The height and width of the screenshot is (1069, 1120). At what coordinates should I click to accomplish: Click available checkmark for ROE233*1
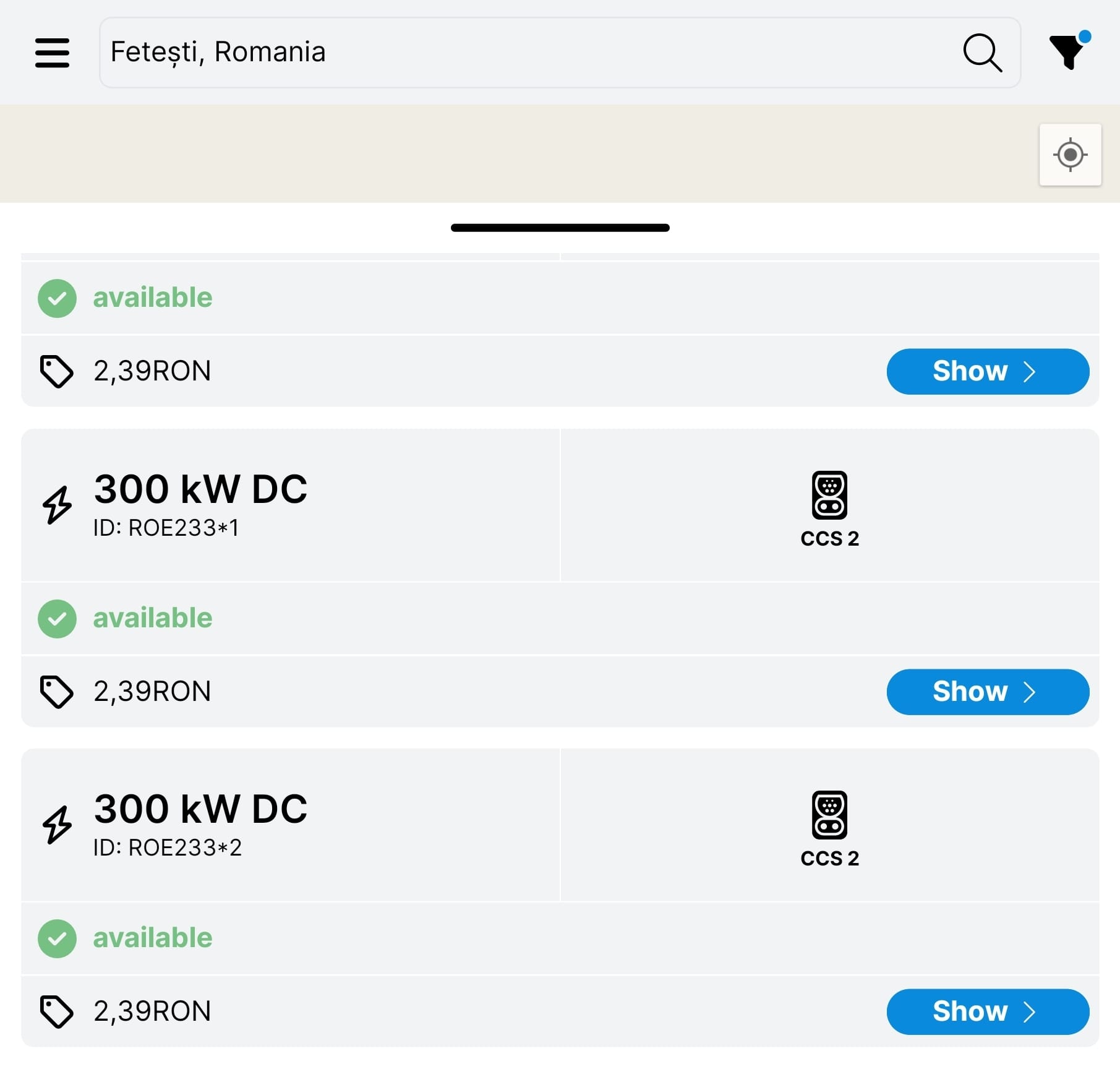click(57, 619)
